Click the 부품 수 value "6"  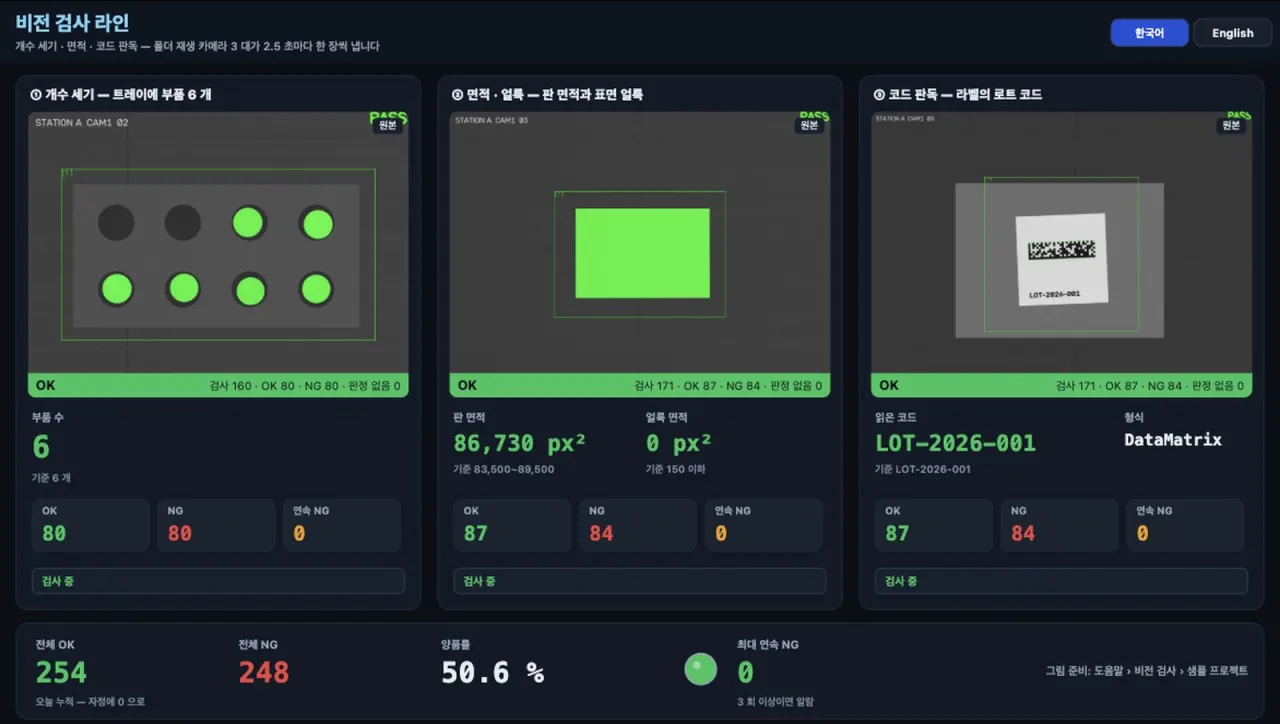pos(41,446)
